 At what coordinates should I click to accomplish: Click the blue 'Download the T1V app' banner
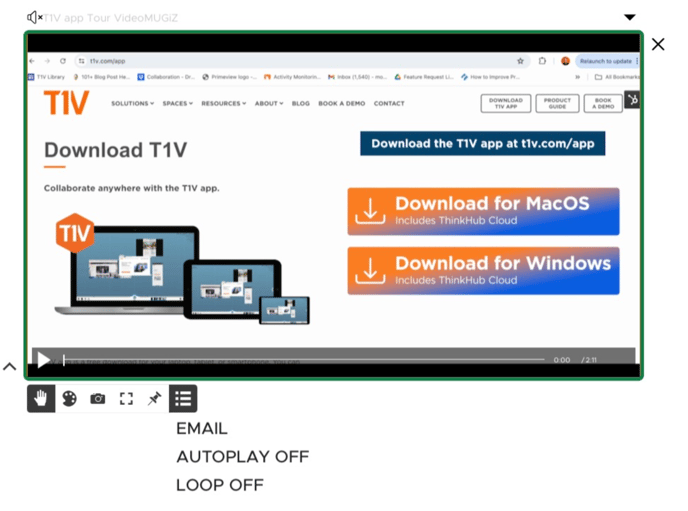point(483,143)
